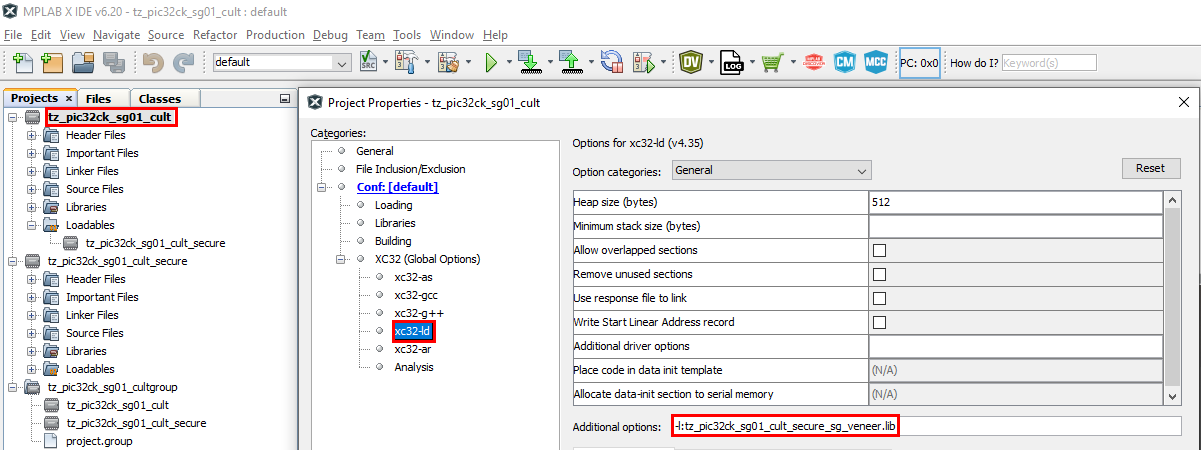Screen dimensions: 1201x450
Task: Click the Open Project folder icon
Action: point(82,62)
